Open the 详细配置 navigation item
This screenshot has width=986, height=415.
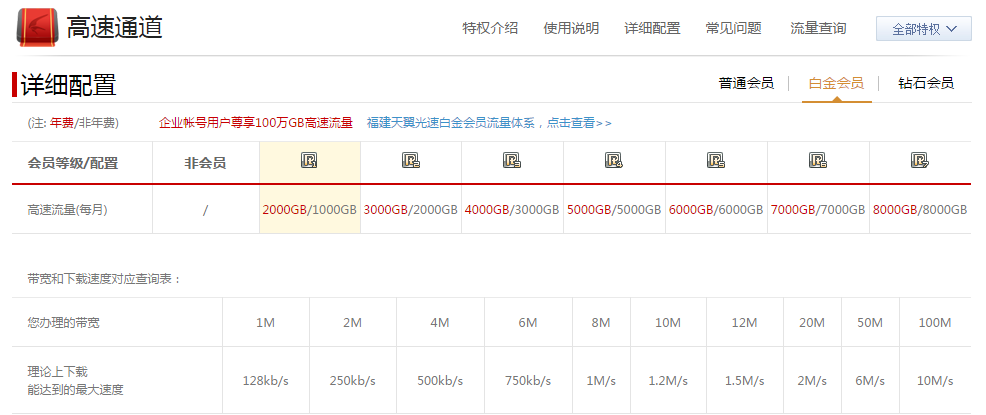652,28
